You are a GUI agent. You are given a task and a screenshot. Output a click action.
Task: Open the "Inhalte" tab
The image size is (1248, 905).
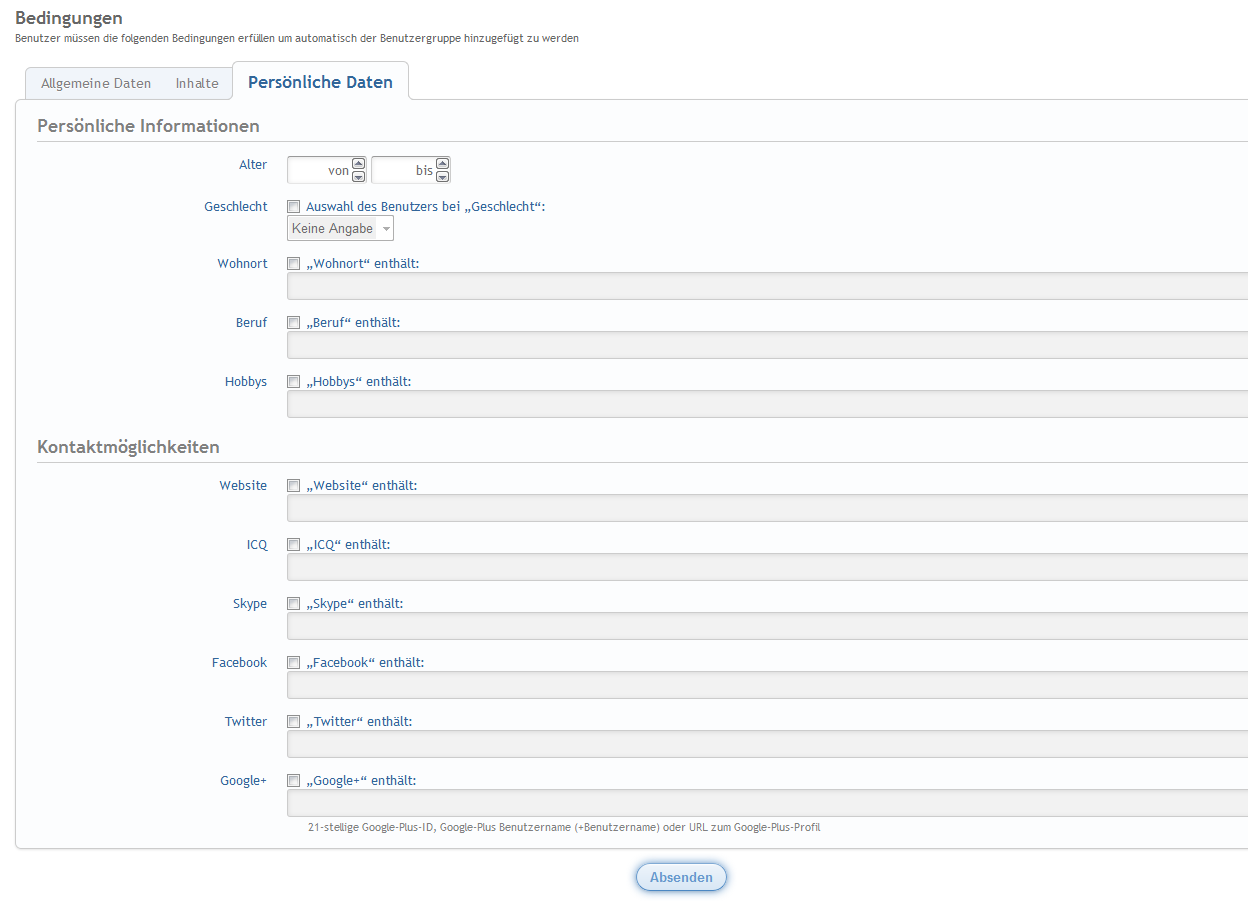click(197, 84)
